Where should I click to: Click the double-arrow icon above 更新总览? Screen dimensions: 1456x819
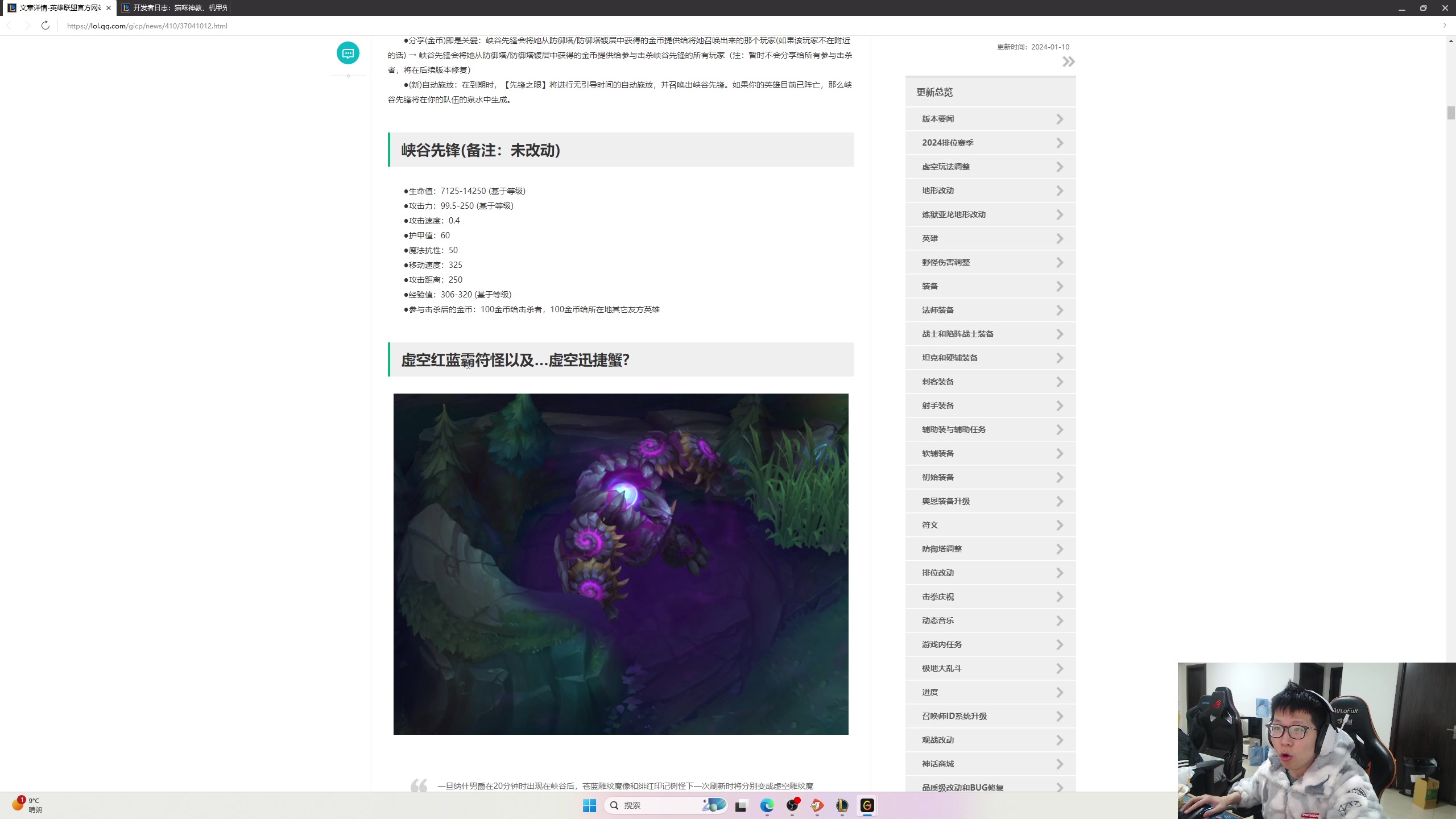click(1068, 61)
